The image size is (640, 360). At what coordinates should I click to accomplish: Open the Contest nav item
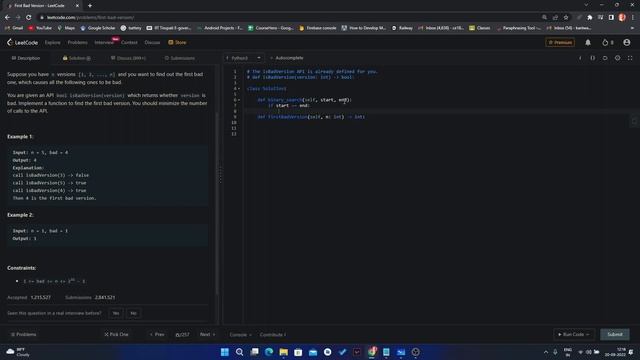coord(129,42)
